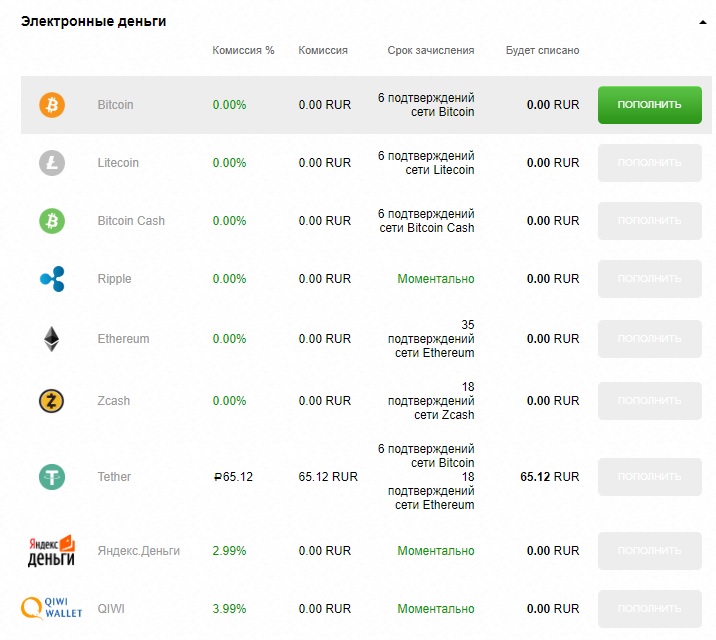Click the Комиссия % column header
The height and width of the screenshot is (640, 716).
[243, 50]
